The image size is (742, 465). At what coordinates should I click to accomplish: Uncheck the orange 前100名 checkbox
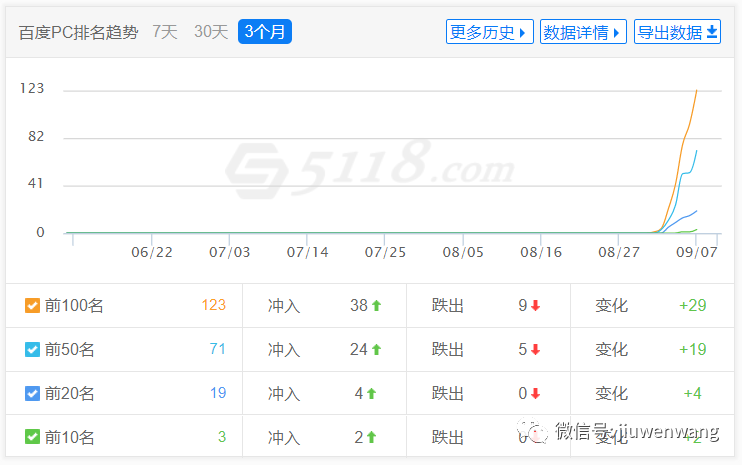[32, 306]
